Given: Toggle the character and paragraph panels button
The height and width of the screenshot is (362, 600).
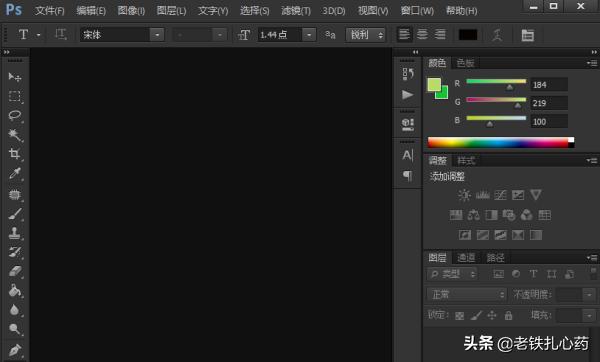Looking at the screenshot, I should [528, 35].
